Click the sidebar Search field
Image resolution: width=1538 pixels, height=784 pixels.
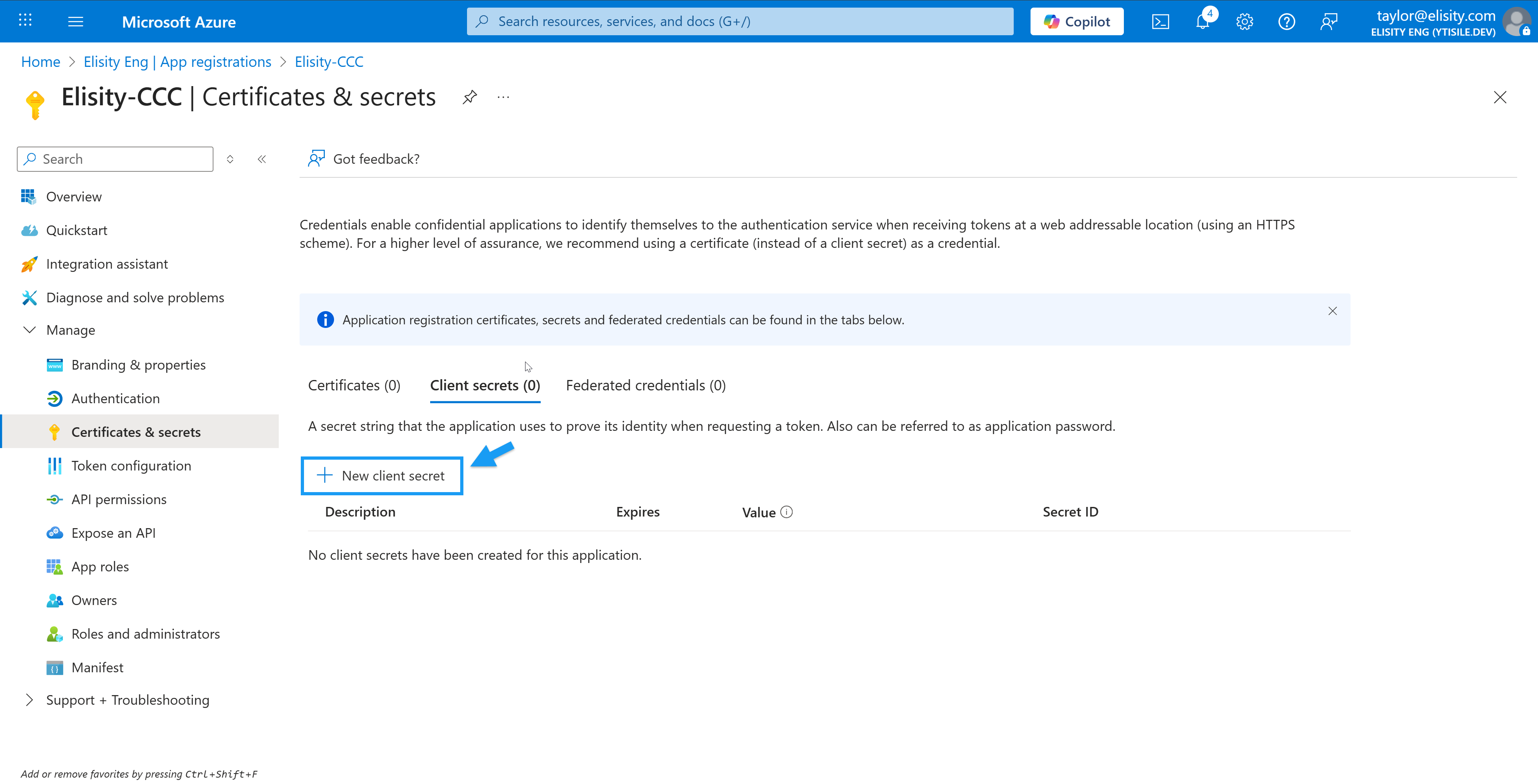(115, 159)
